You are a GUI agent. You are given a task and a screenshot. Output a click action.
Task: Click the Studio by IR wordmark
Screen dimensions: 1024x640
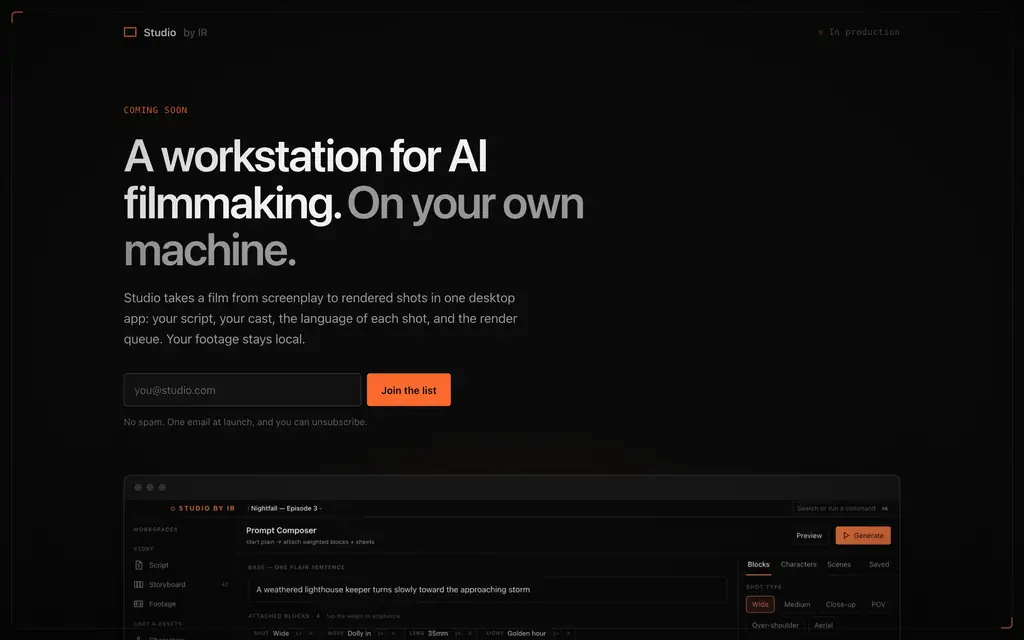(175, 32)
